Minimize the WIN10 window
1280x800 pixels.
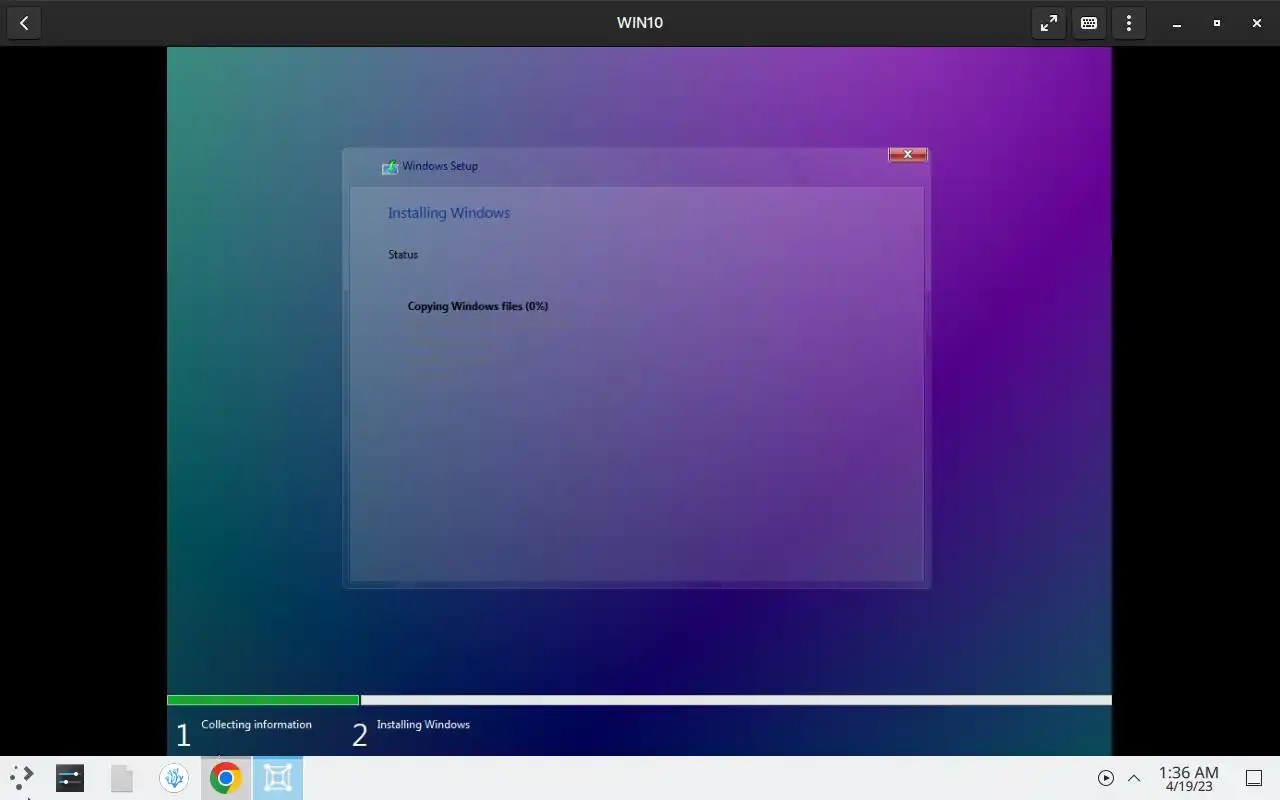point(1177,23)
